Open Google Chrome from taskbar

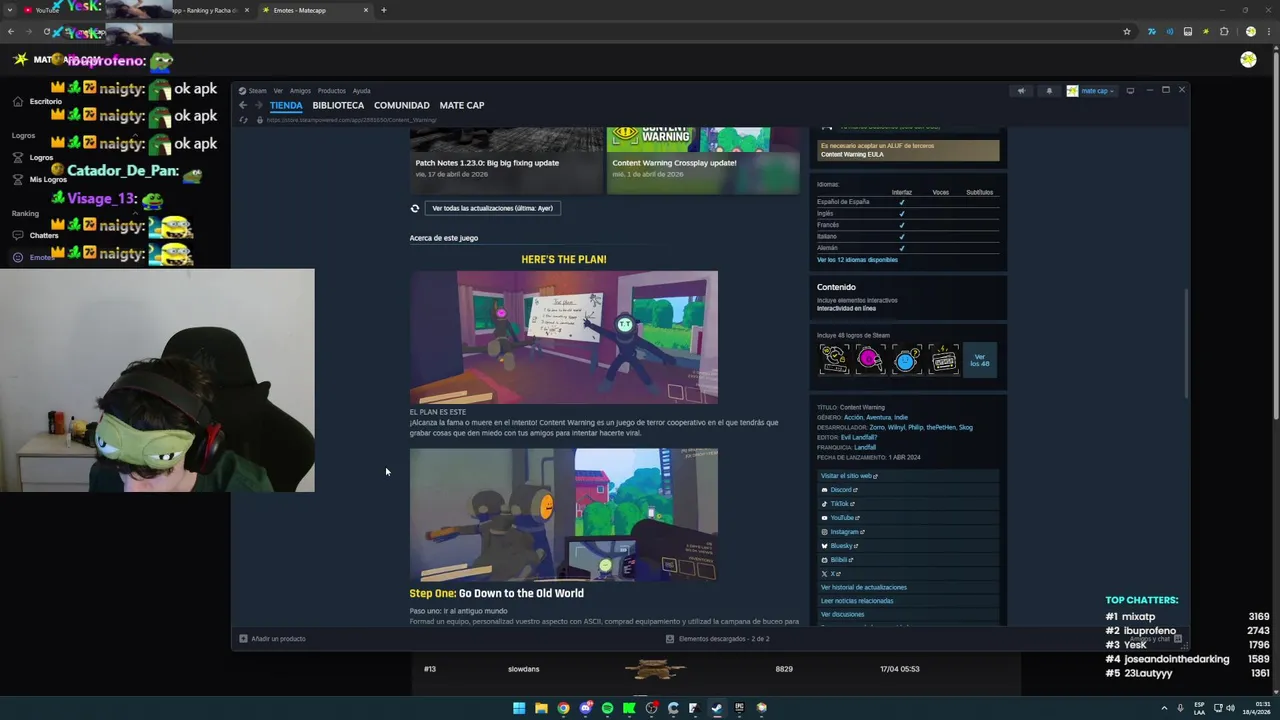pos(563,708)
